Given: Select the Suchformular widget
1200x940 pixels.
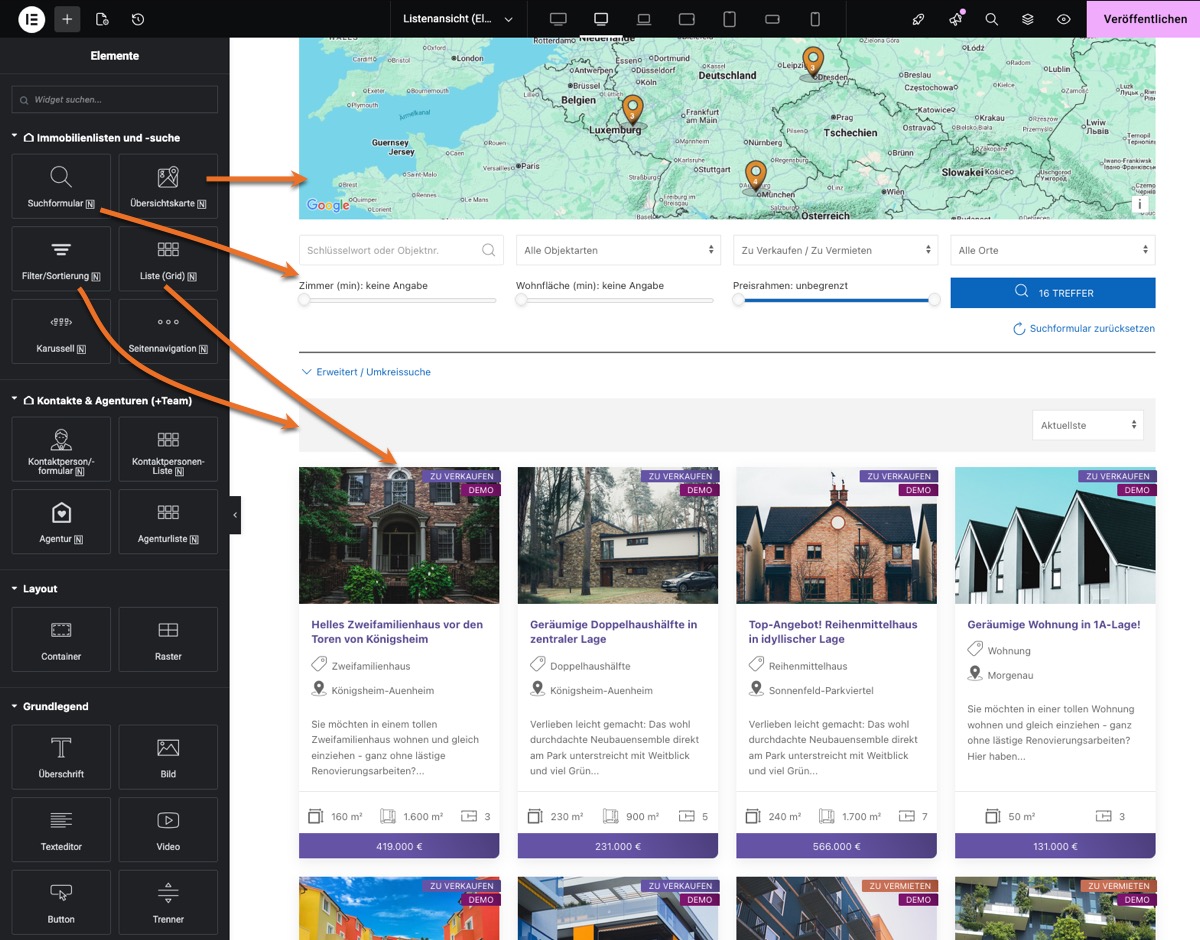Looking at the screenshot, I should [61, 187].
